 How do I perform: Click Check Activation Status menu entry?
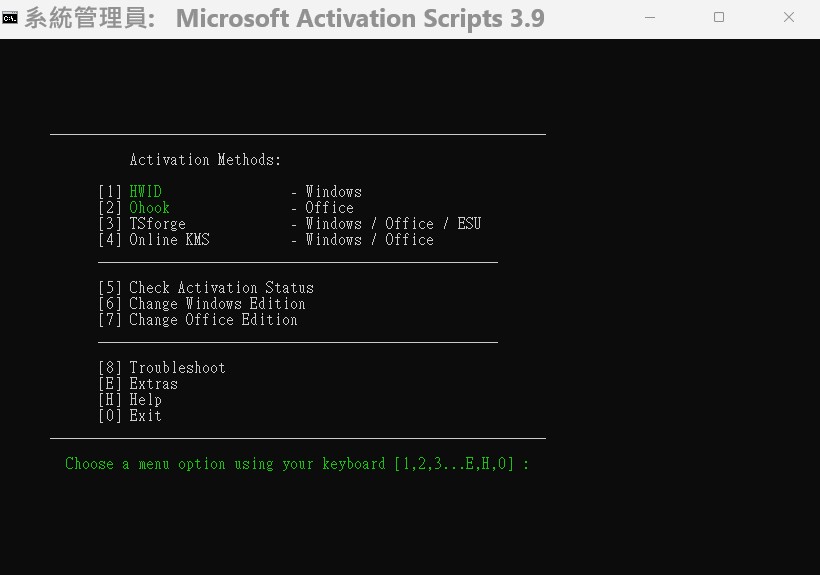tap(221, 288)
